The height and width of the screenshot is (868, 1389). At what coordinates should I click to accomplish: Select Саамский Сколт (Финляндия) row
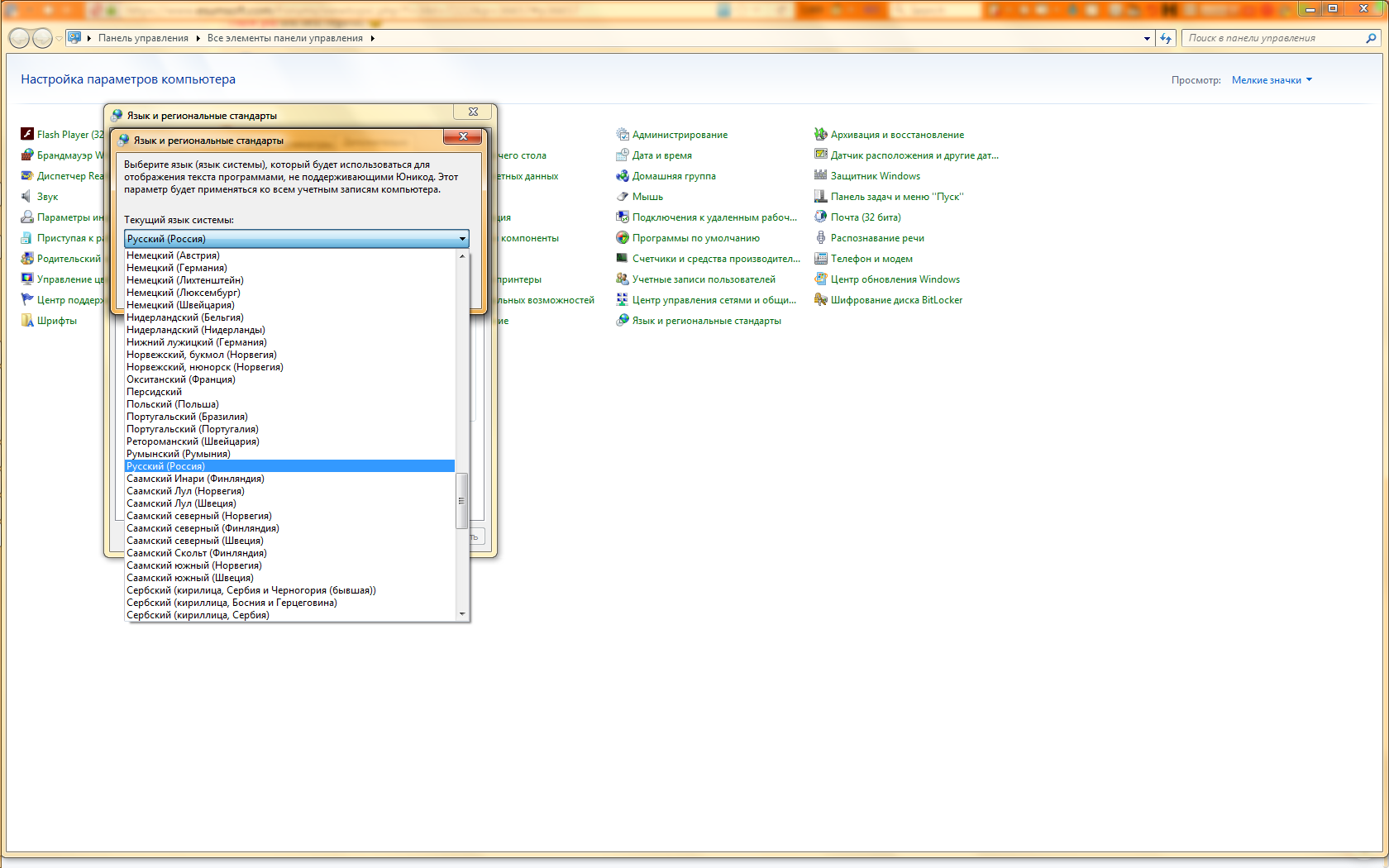[289, 553]
